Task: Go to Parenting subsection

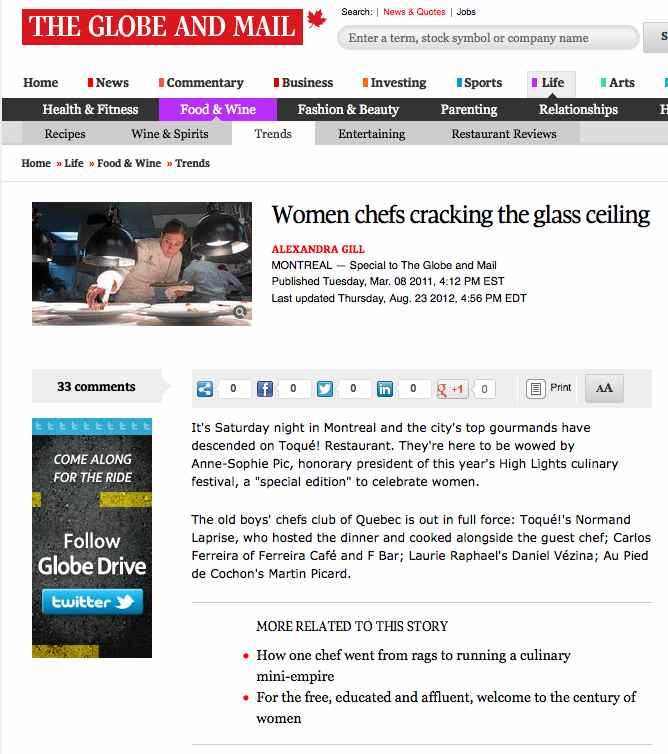Action: 469,110
